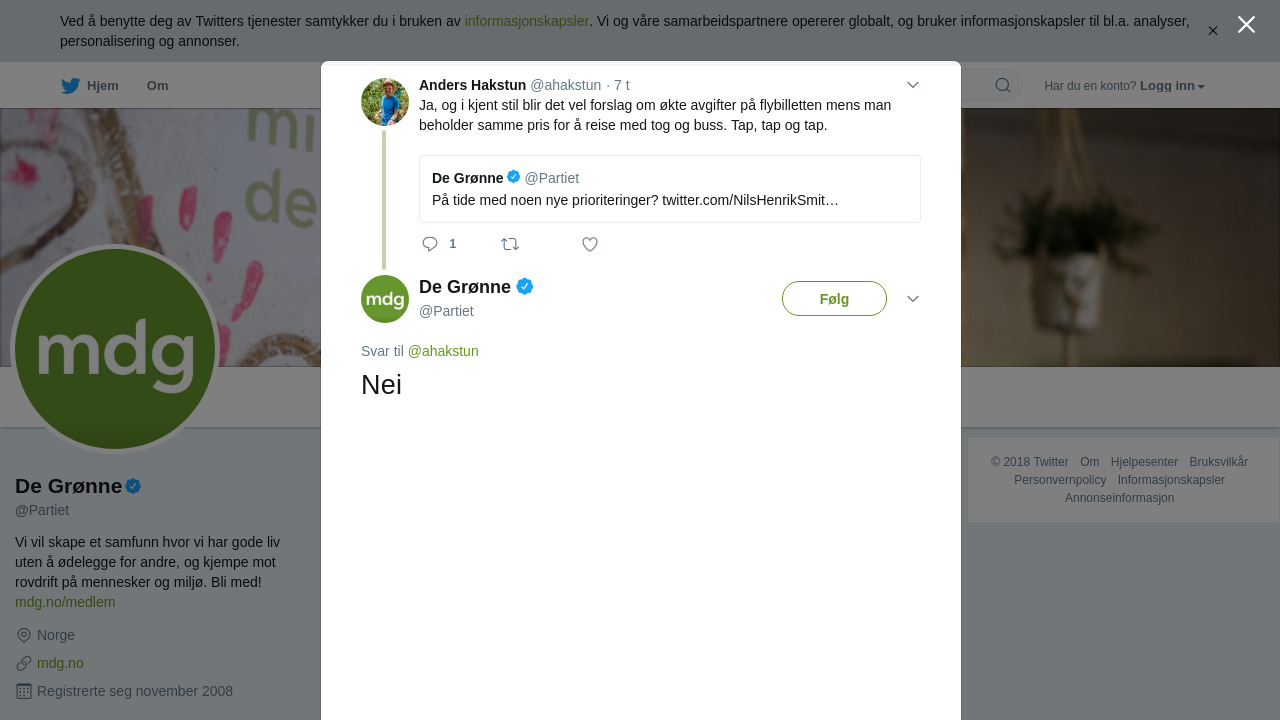1280x720 pixels.
Task: Click the search magnifier icon
Action: pyautogui.click(x=1003, y=86)
